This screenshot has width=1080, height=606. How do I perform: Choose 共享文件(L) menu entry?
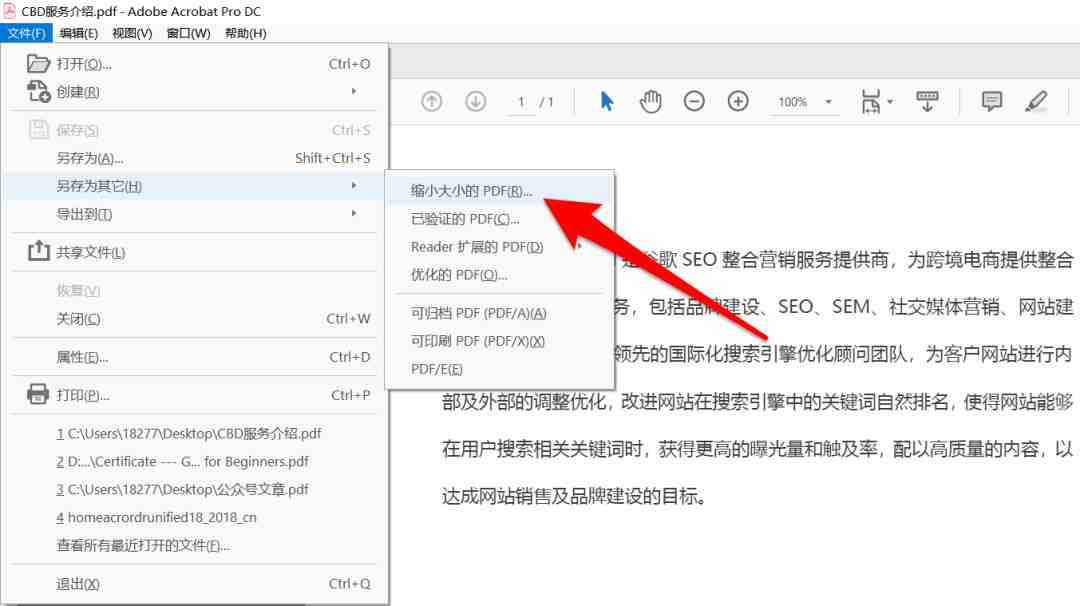195,252
